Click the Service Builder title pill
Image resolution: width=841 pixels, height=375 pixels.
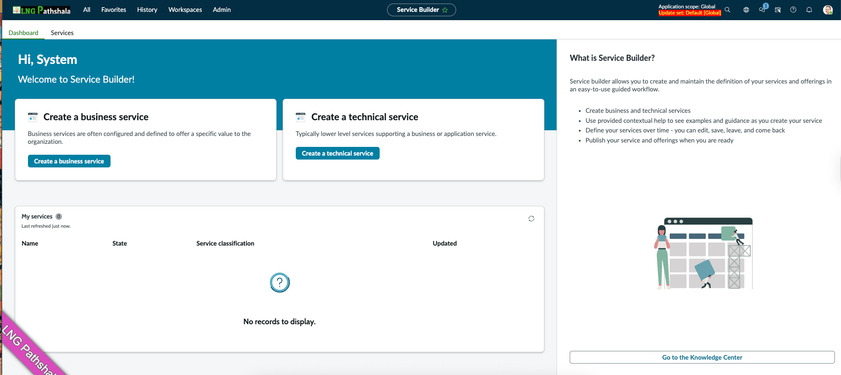click(x=422, y=10)
